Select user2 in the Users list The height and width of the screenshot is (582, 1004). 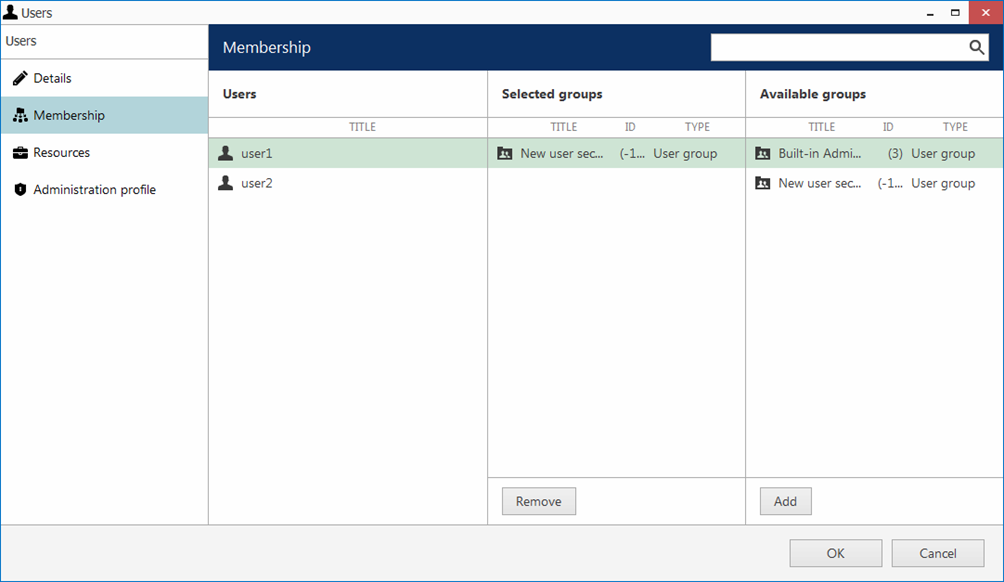257,183
